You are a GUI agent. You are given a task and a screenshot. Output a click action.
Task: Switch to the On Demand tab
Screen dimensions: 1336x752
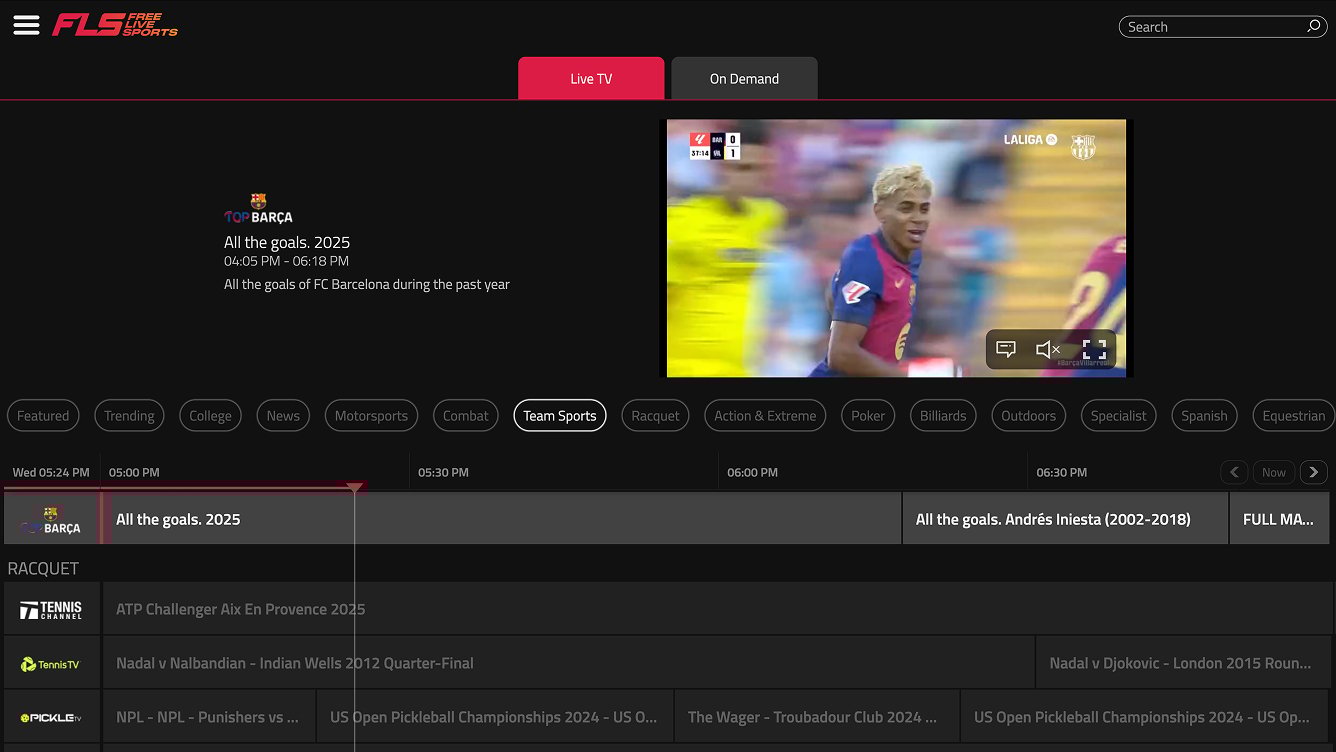click(x=744, y=77)
